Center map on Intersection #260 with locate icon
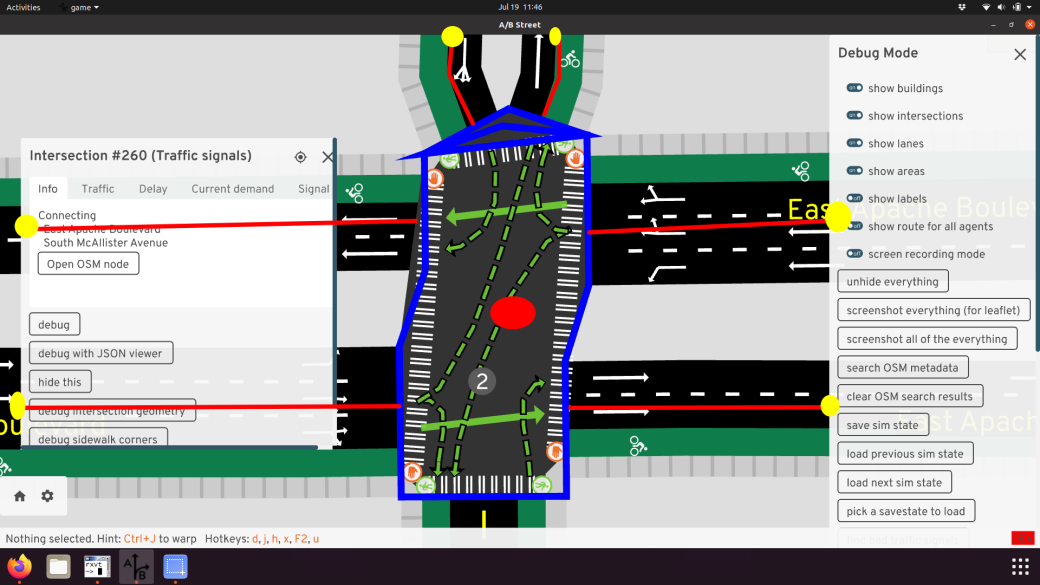The width and height of the screenshot is (1040, 585). [300, 157]
